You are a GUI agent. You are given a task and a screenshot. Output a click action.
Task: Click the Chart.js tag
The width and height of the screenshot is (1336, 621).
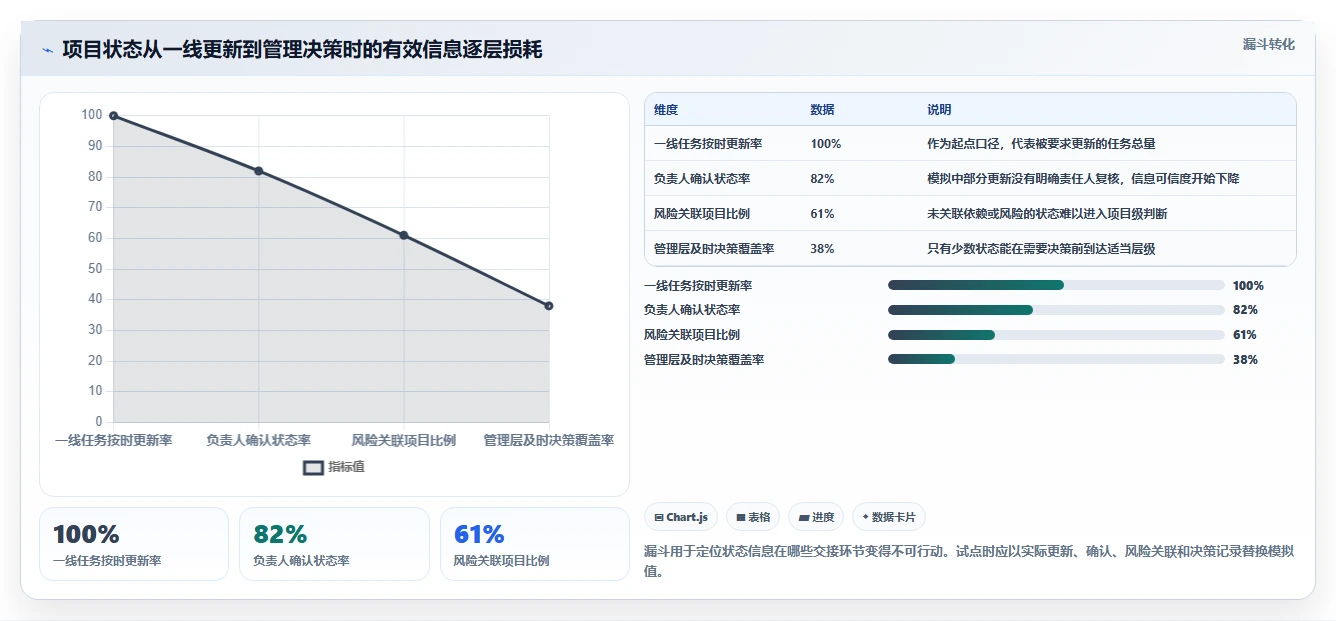[x=681, y=517]
